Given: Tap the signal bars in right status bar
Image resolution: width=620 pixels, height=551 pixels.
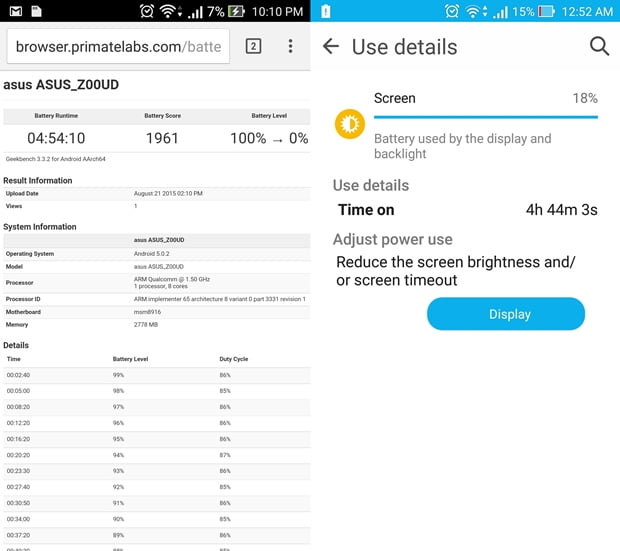Looking at the screenshot, I should click(x=500, y=12).
